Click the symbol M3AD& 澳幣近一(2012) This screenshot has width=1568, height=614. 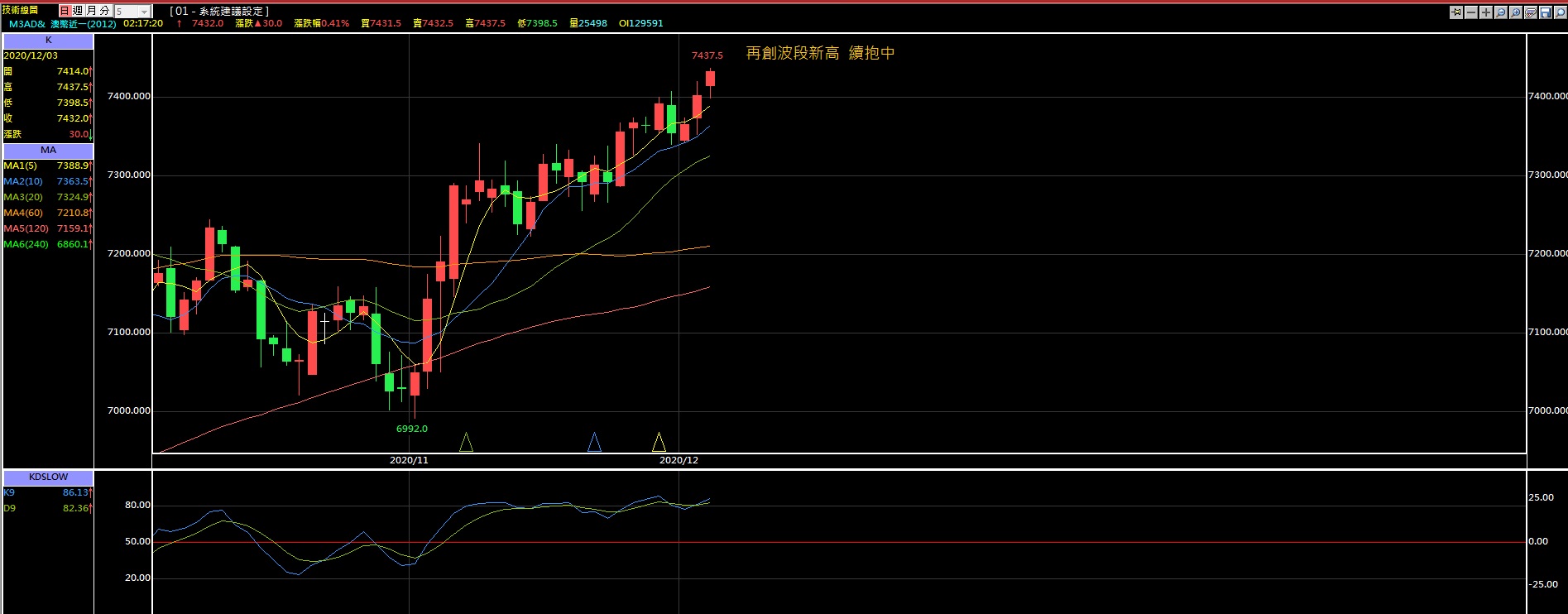(x=62, y=23)
